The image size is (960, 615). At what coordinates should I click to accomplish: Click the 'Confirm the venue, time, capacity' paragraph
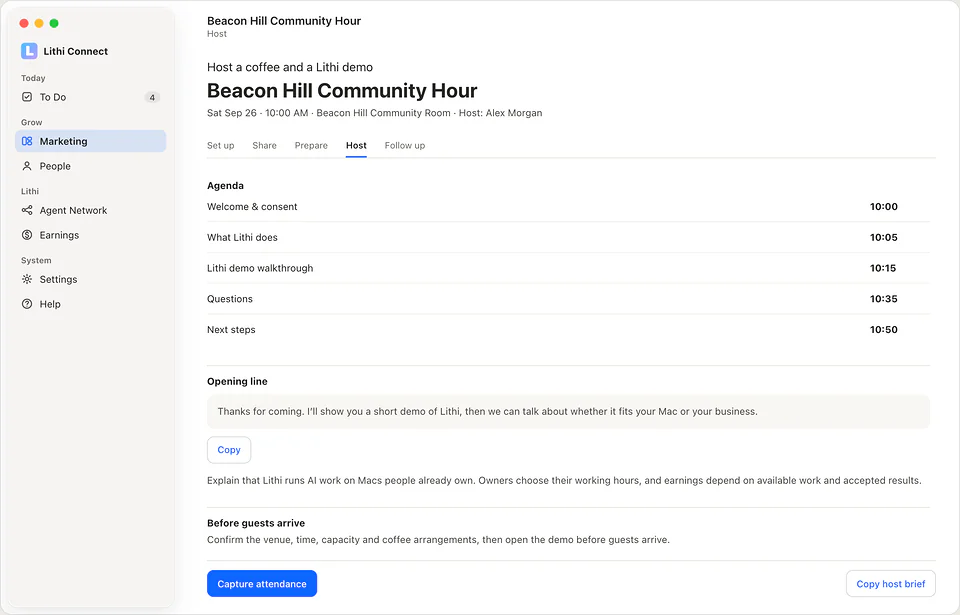coord(438,540)
